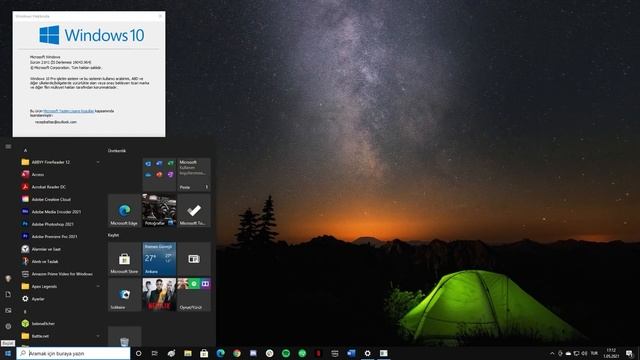Open the Oyna(t)/Yürüt games folder tile
This screenshot has height=360, width=640.
194,295
